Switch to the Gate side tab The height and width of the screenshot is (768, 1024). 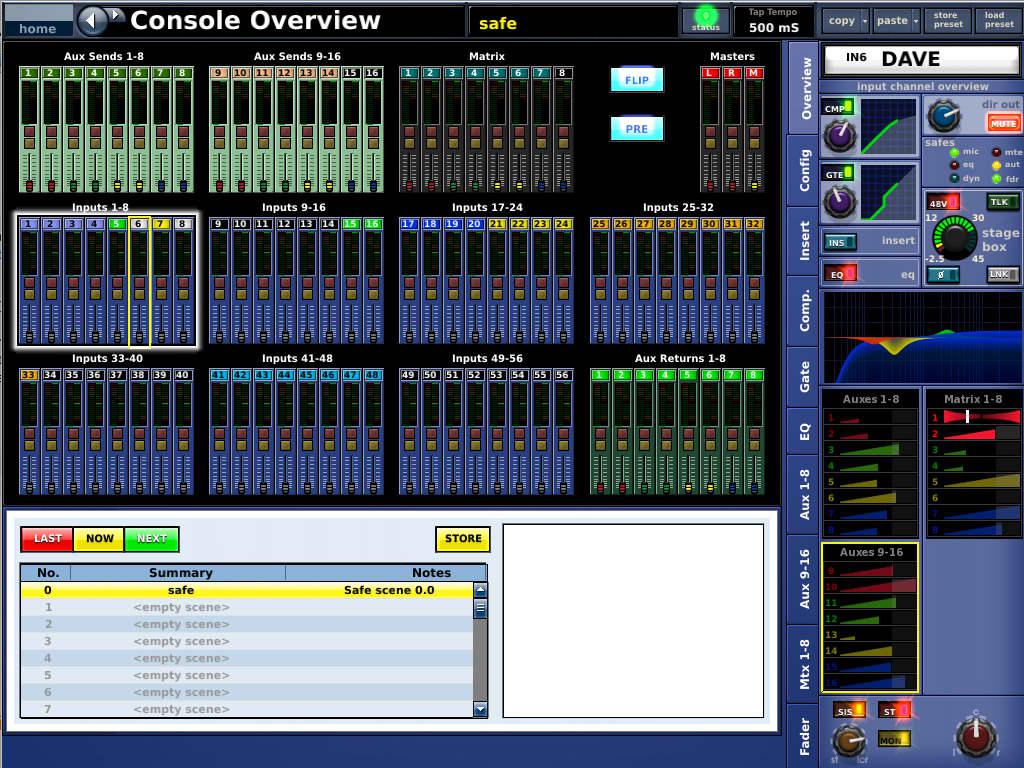tap(805, 376)
